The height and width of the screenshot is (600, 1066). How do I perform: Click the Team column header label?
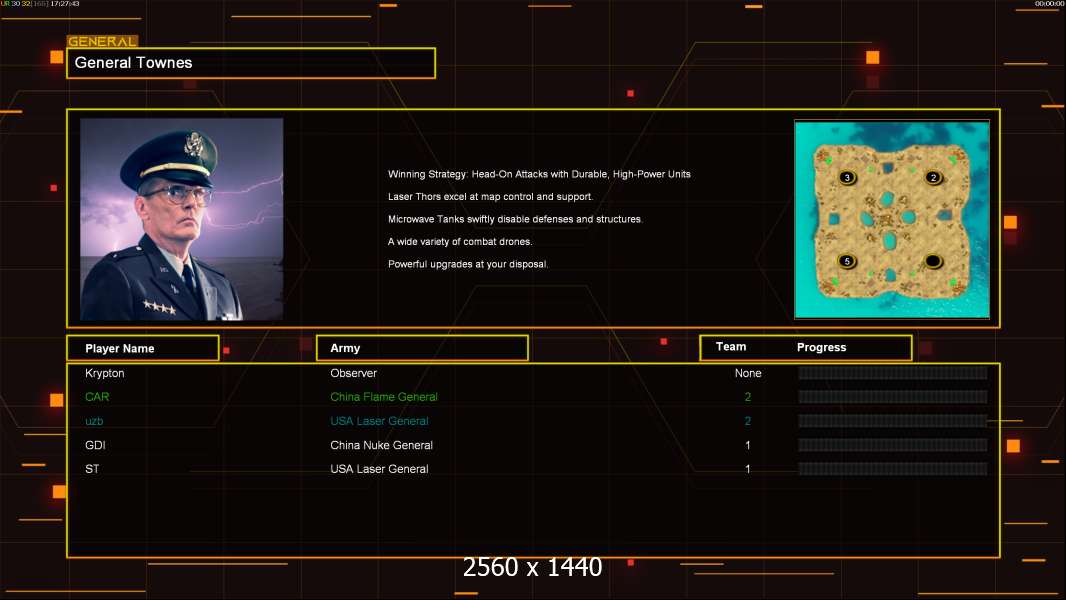click(731, 347)
